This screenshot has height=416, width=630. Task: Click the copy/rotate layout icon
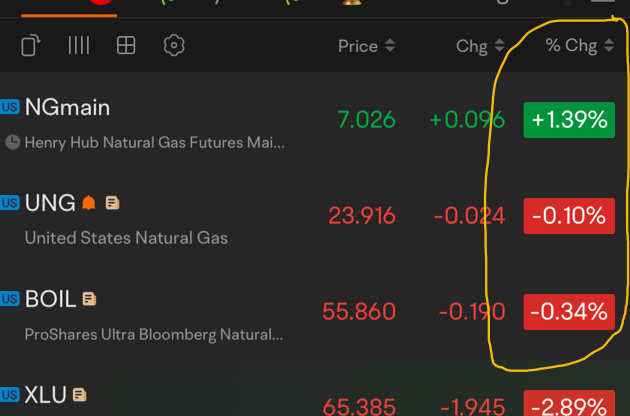click(x=31, y=45)
